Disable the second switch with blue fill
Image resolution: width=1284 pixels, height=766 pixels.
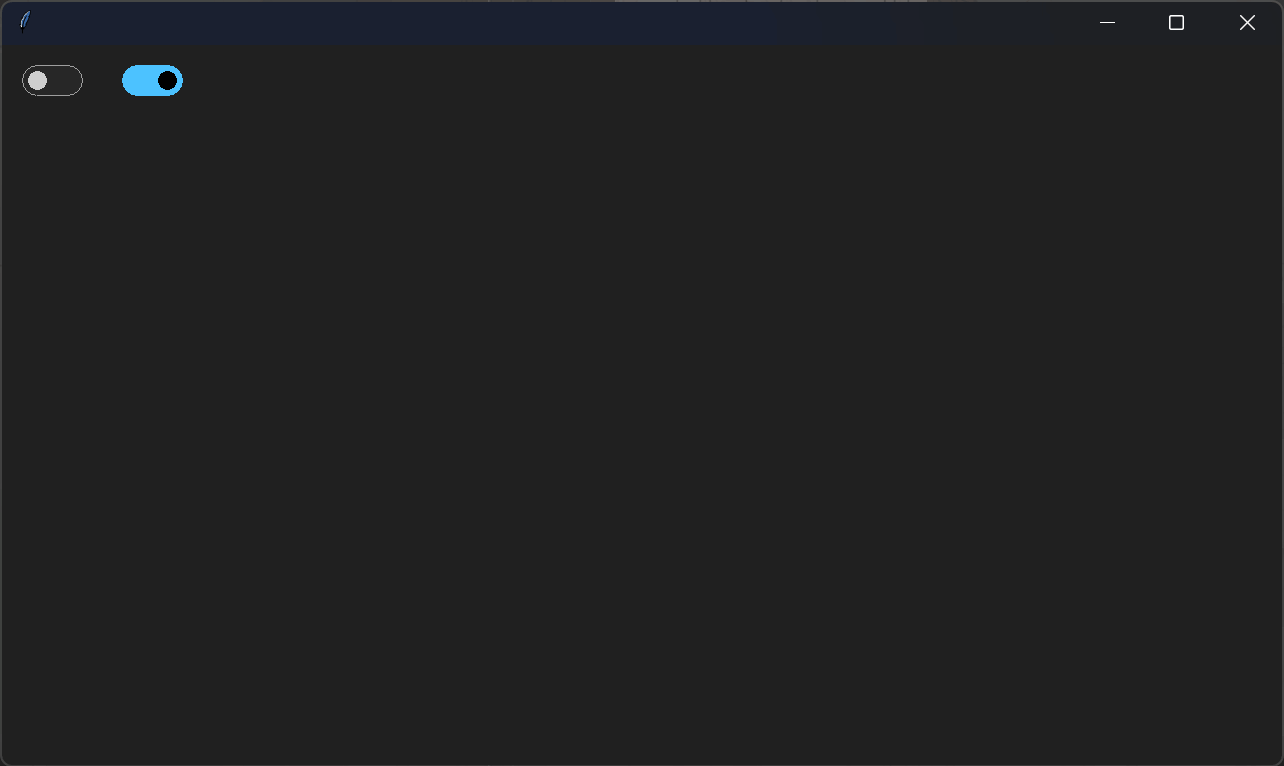152,81
